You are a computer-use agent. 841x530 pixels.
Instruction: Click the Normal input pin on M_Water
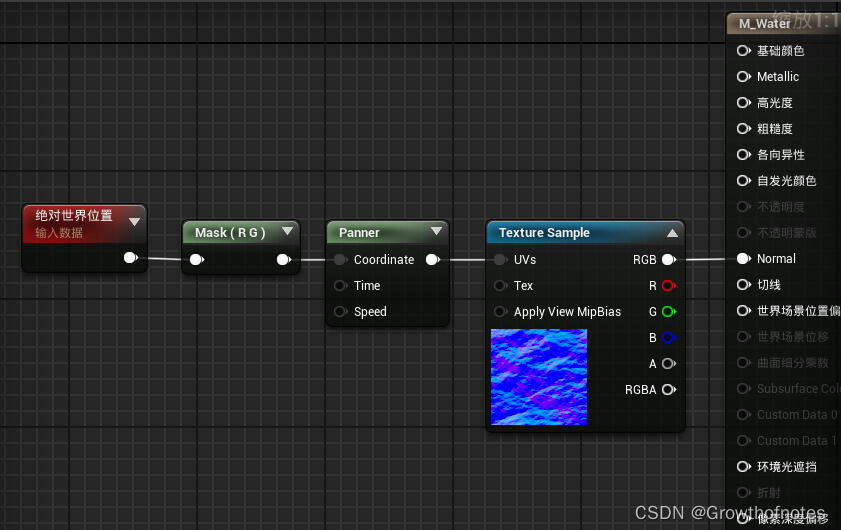pyautogui.click(x=743, y=259)
